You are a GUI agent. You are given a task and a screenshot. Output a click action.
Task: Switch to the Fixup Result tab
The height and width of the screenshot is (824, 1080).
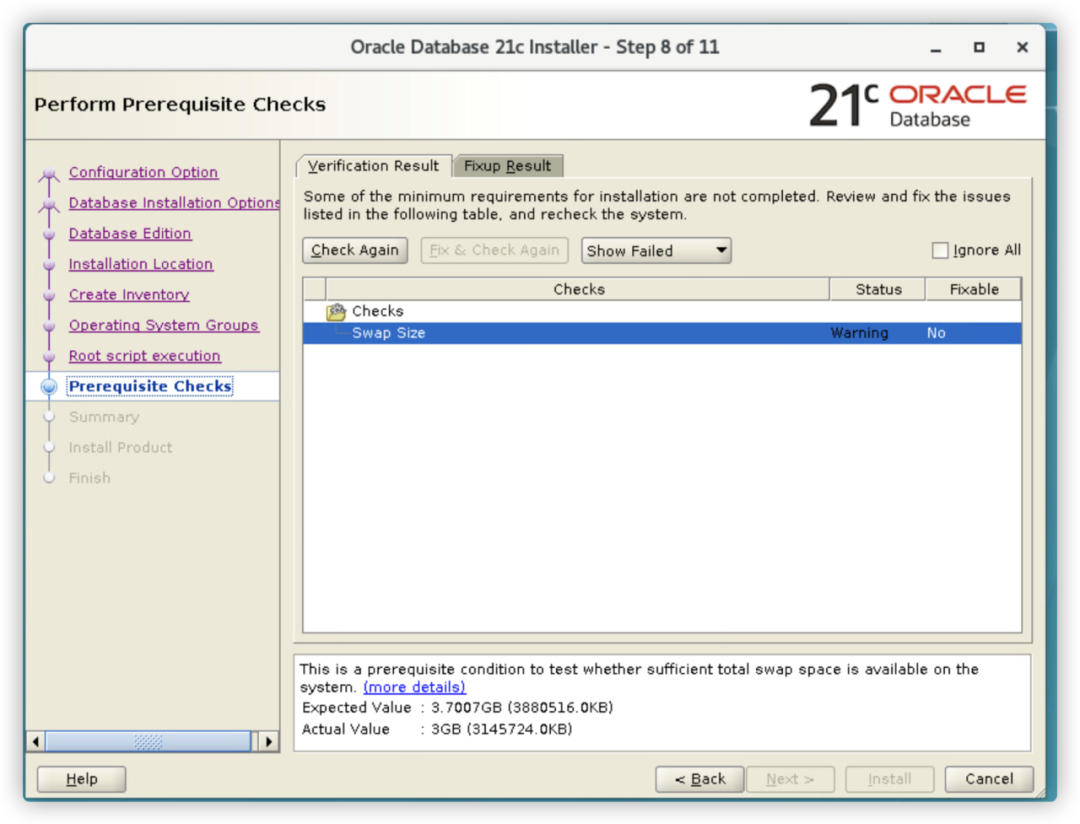[x=508, y=166]
